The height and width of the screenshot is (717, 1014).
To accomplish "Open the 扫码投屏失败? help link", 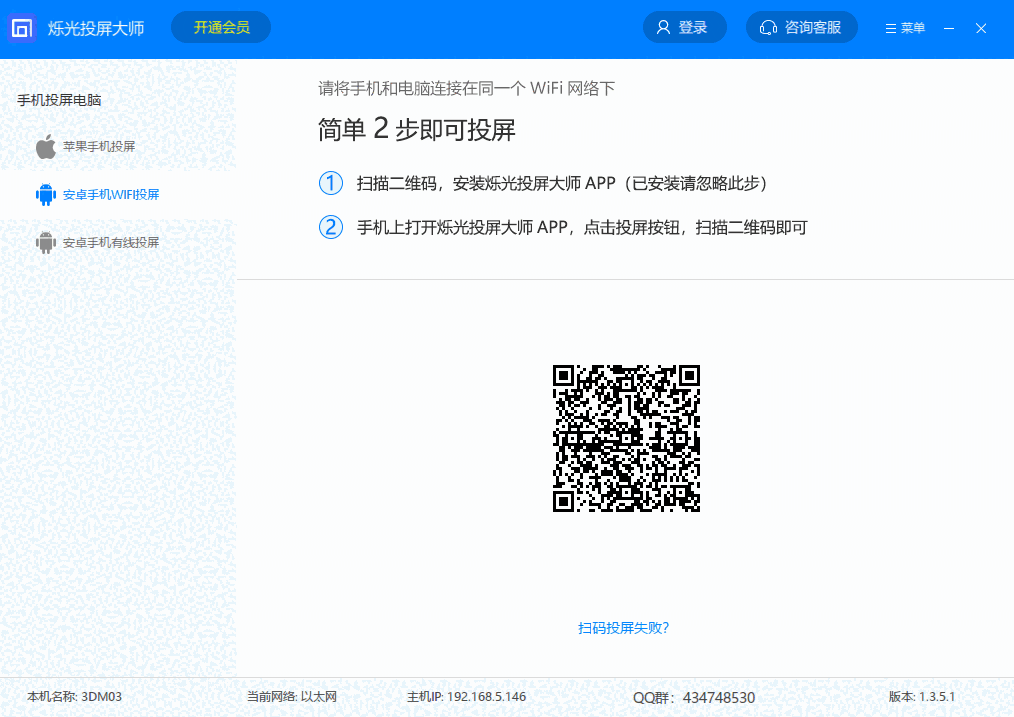I will pos(624,628).
